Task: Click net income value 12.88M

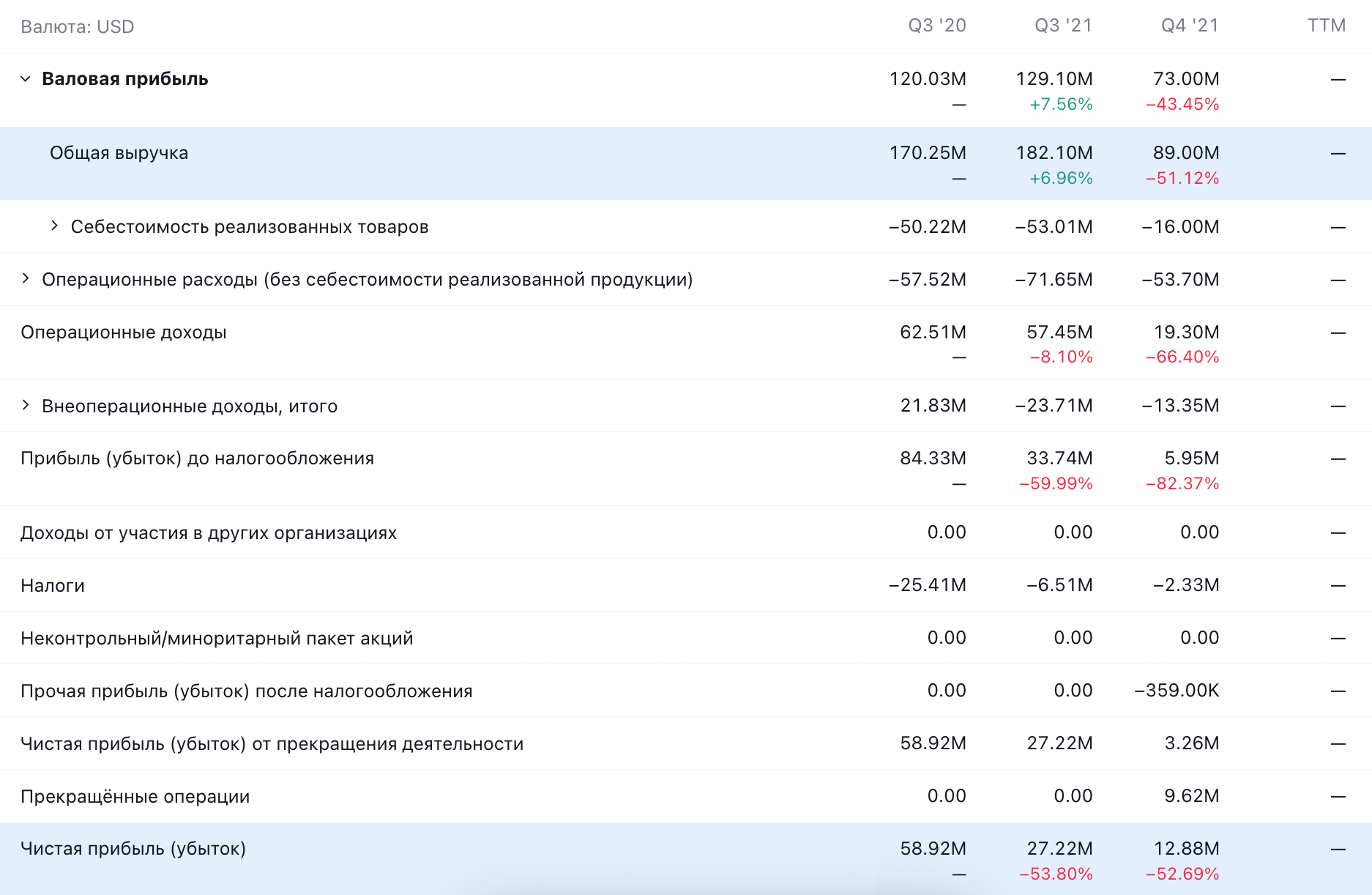Action: pos(1187,849)
